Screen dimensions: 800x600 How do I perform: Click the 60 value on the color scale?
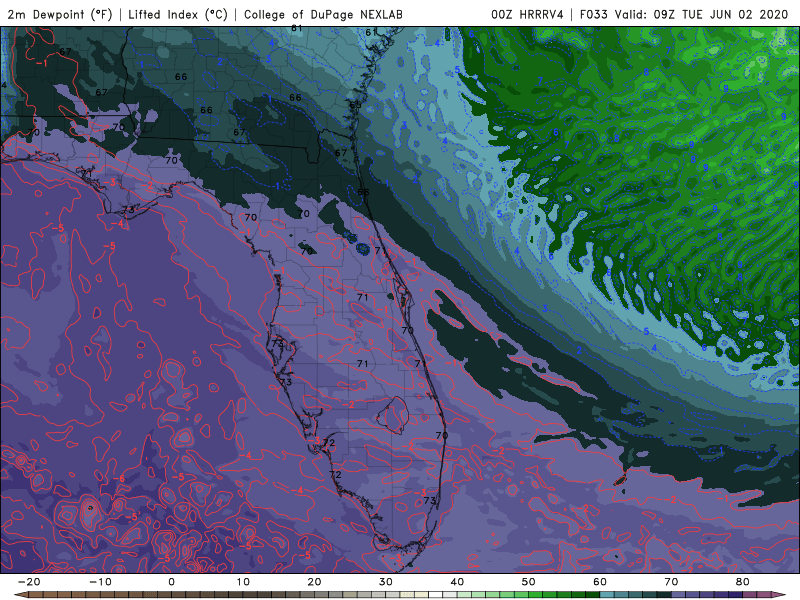pyautogui.click(x=600, y=582)
